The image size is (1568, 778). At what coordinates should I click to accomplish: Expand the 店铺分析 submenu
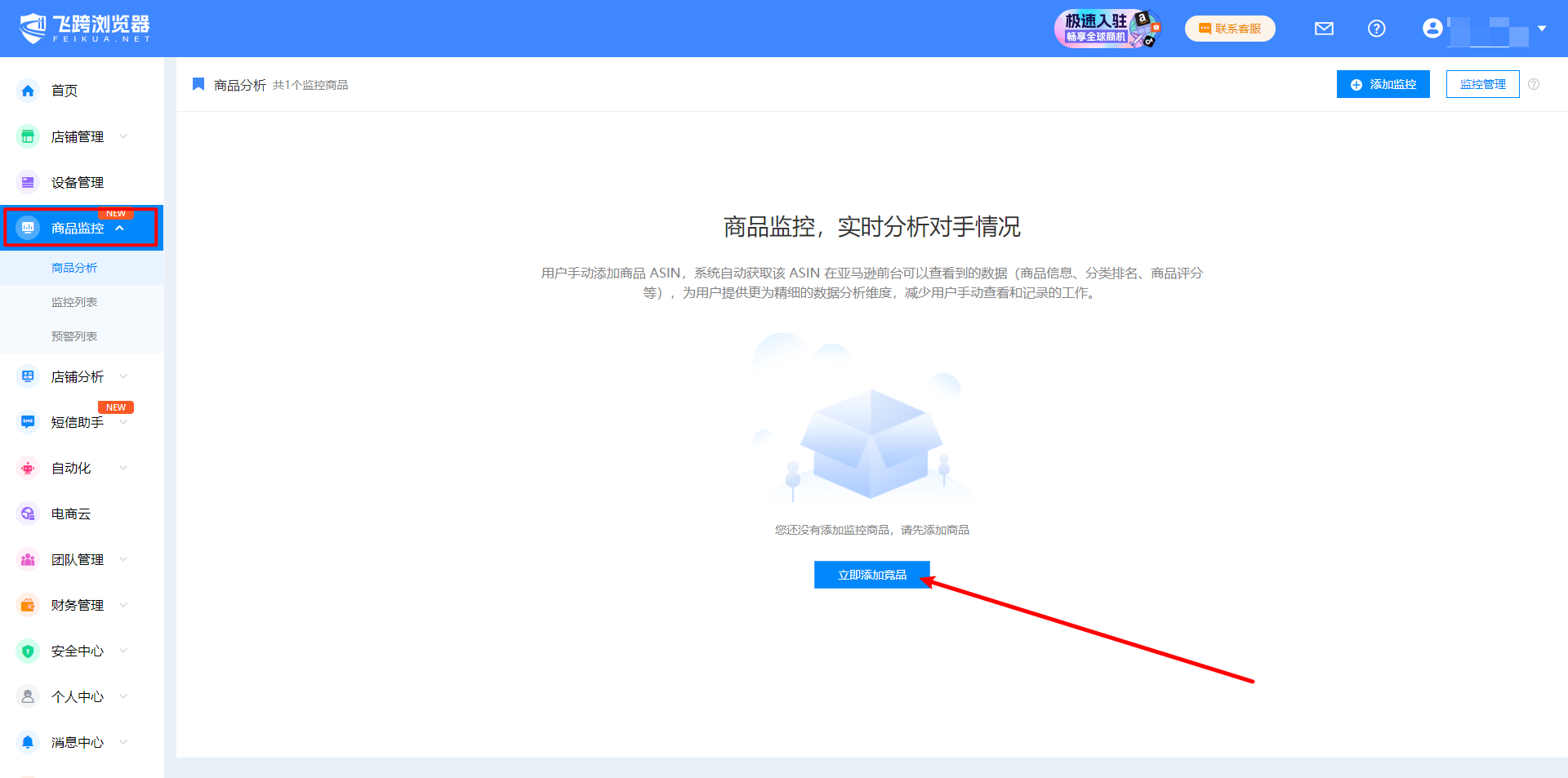point(123,376)
